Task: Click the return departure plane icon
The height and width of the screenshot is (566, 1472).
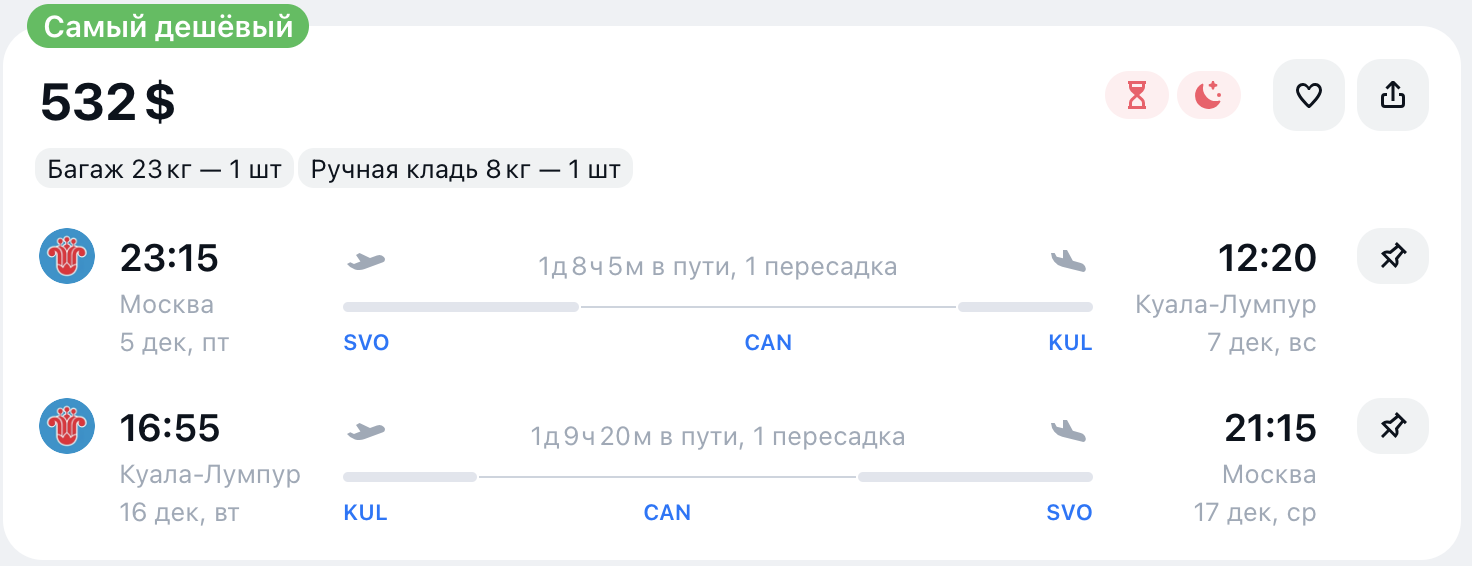Action: coord(366,432)
